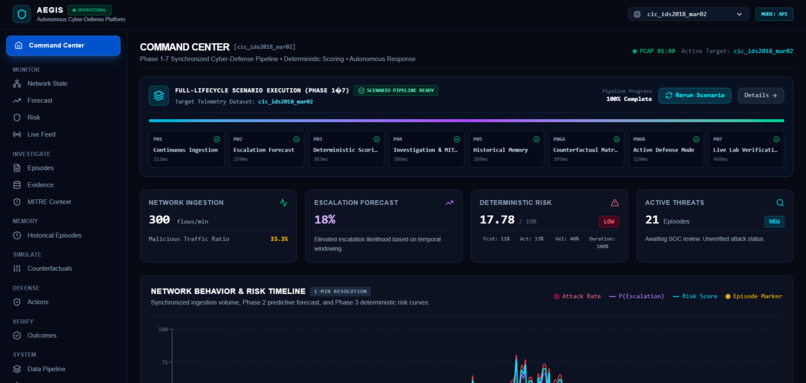Click the P06A Counterfactual Matrix checkmark
806x383 pixels.
tap(616, 139)
